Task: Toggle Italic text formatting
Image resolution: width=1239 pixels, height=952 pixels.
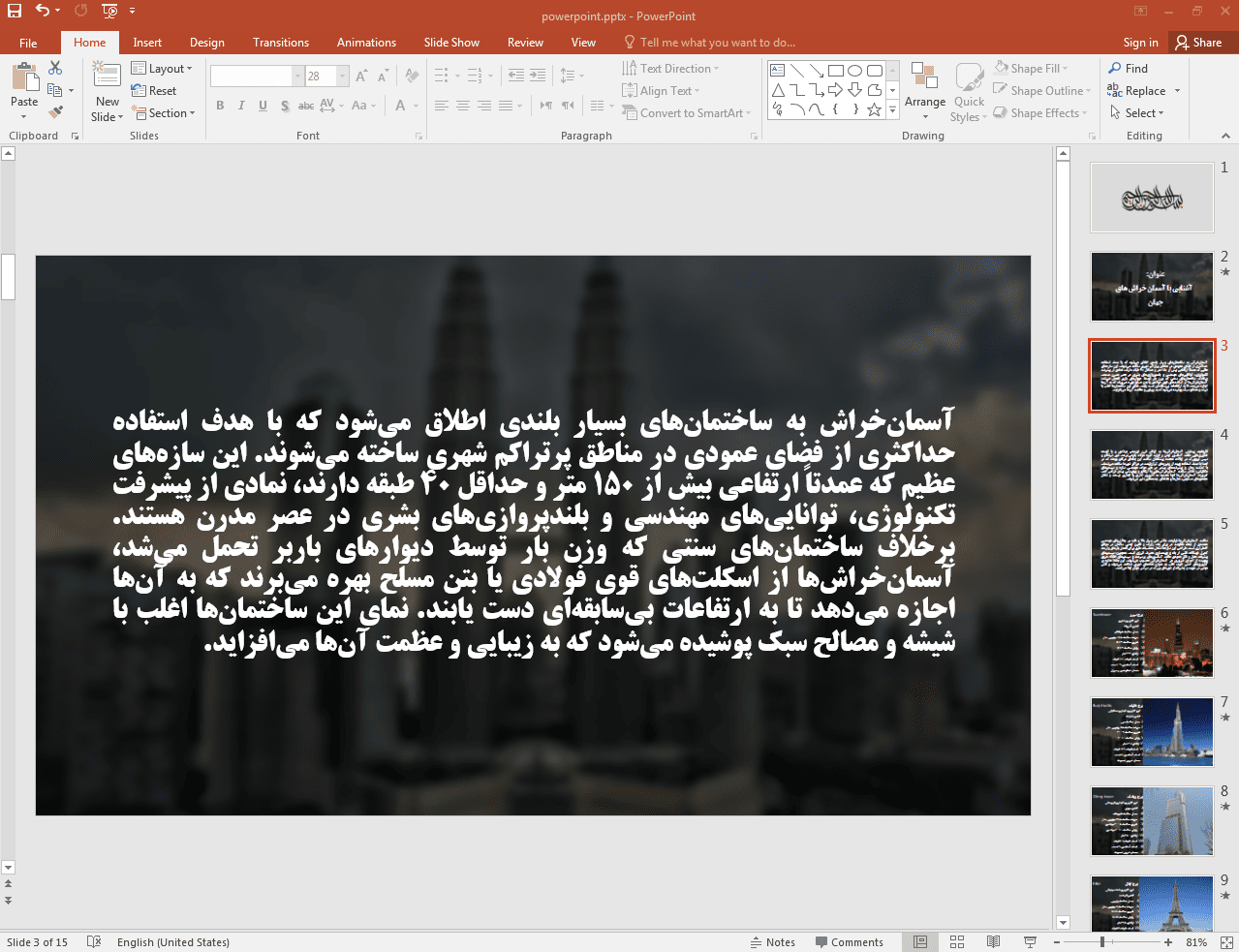Action: (241, 106)
